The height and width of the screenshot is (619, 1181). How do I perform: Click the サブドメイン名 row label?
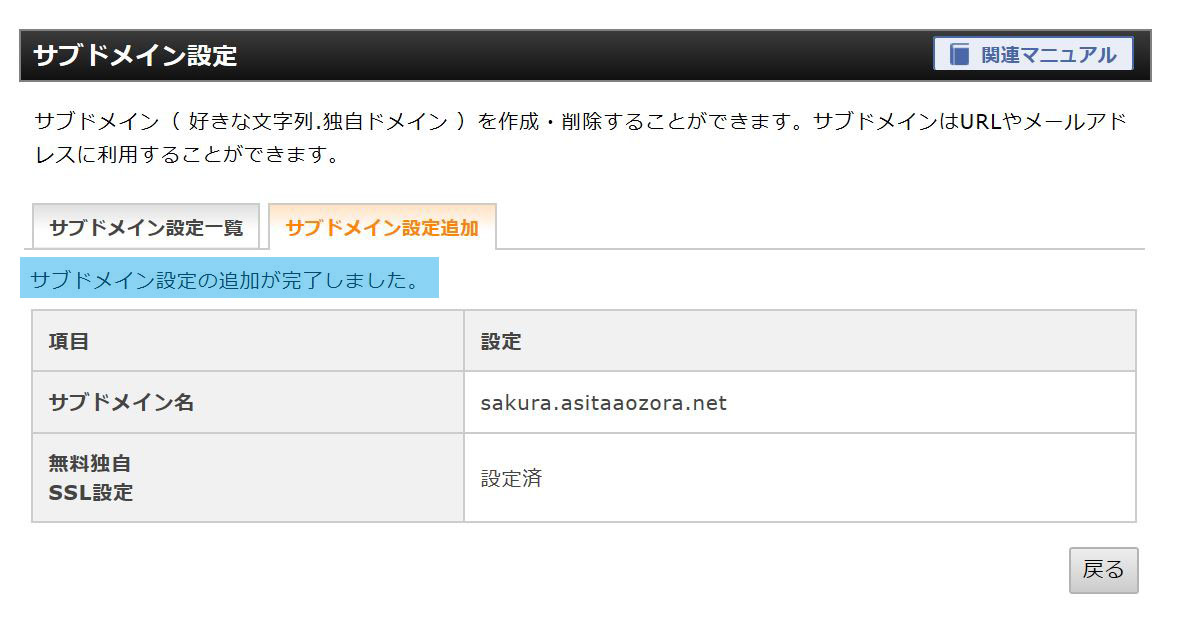pos(121,402)
